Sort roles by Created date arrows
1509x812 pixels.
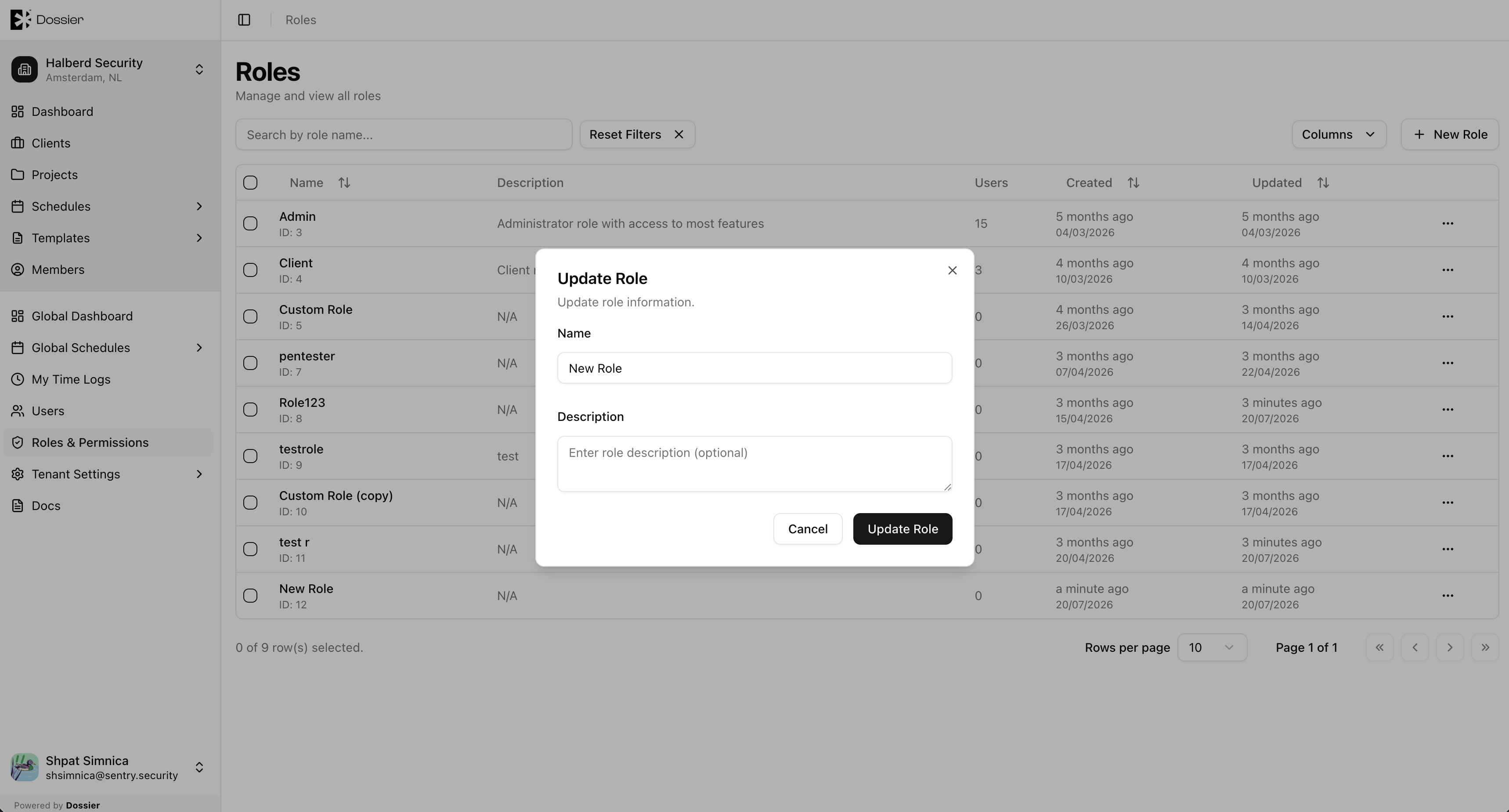[x=1133, y=183]
